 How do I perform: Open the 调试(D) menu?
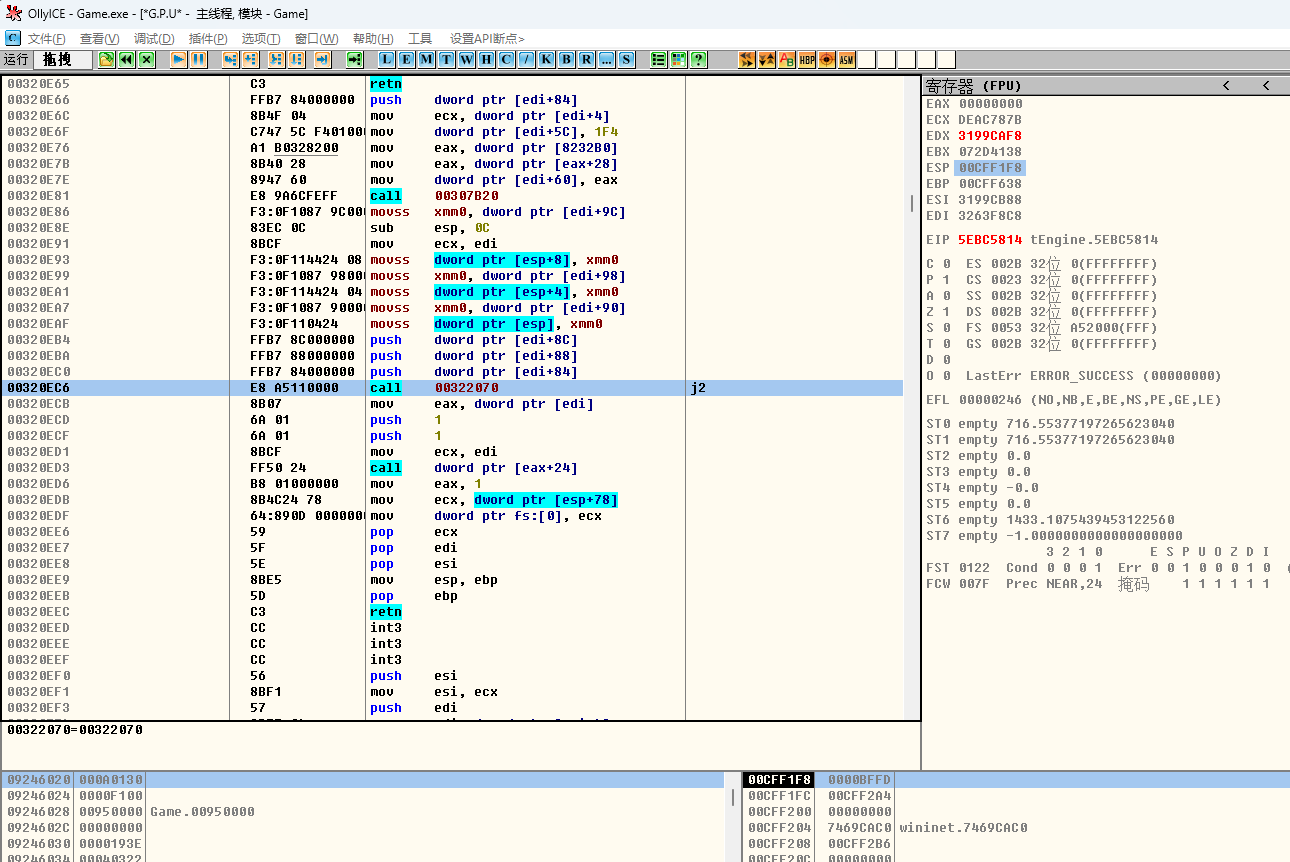(x=154, y=38)
